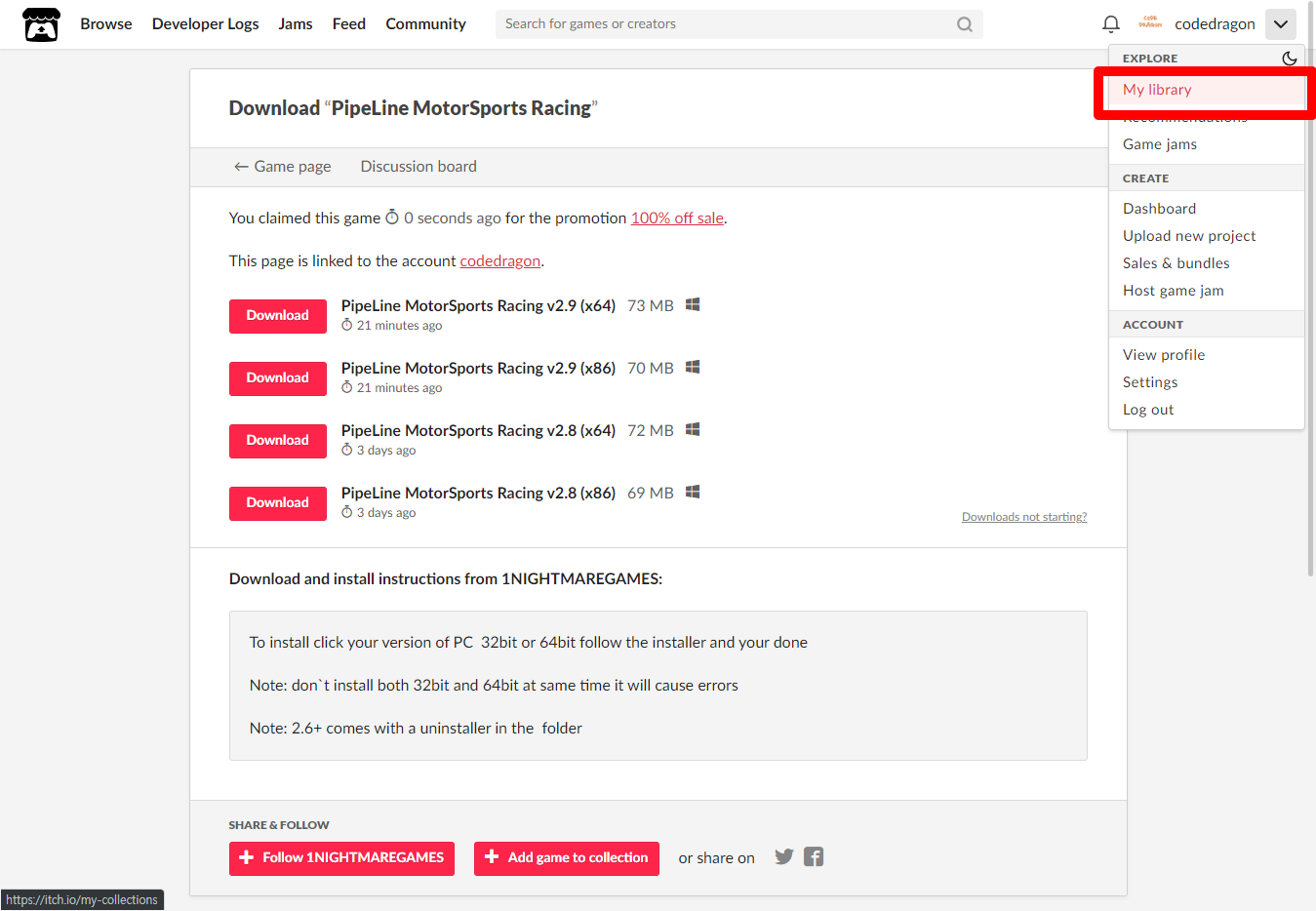This screenshot has height=911, width=1316.
Task: Open the Community page
Action: (x=425, y=24)
